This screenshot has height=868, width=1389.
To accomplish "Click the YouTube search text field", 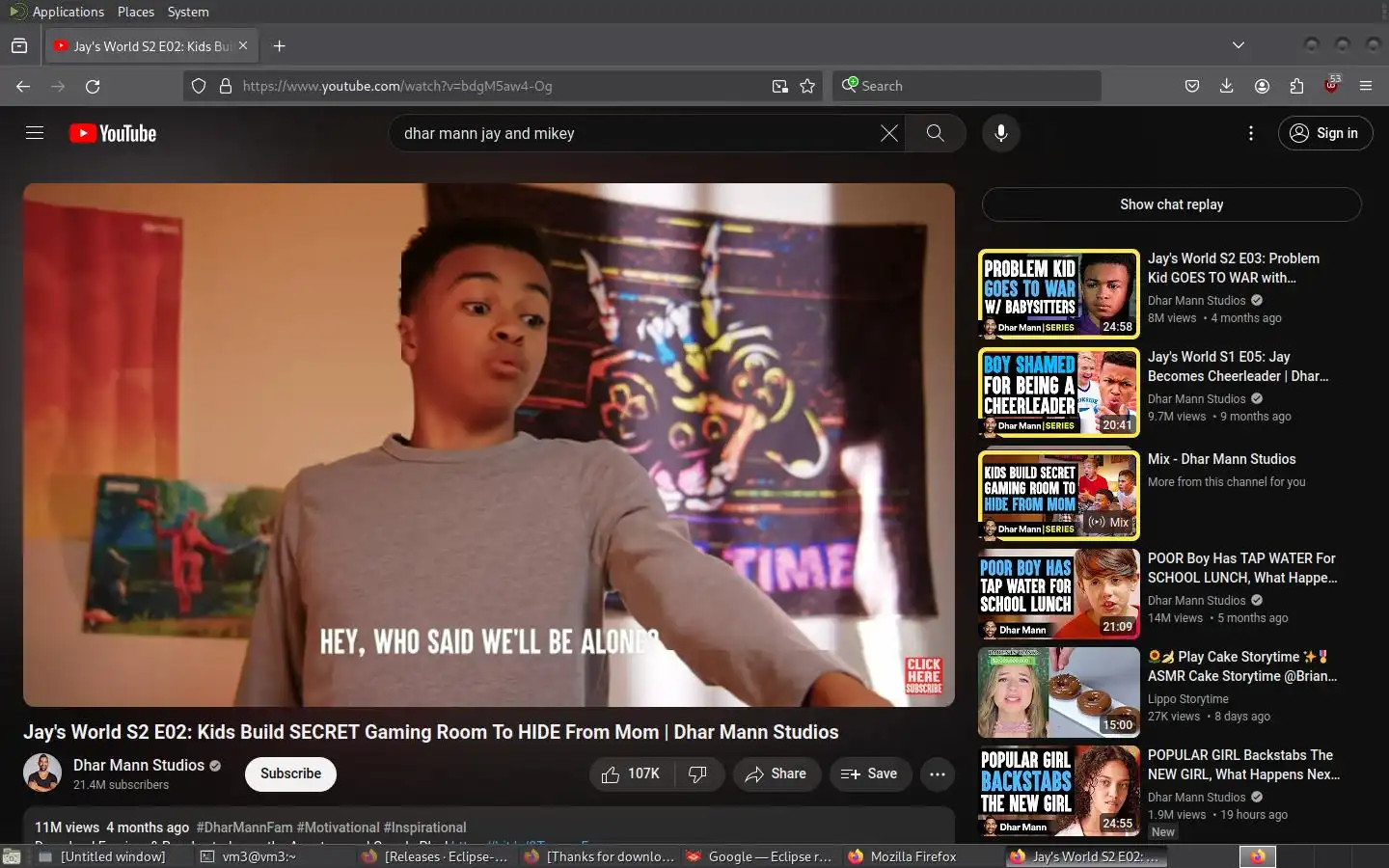I will pos(637,133).
